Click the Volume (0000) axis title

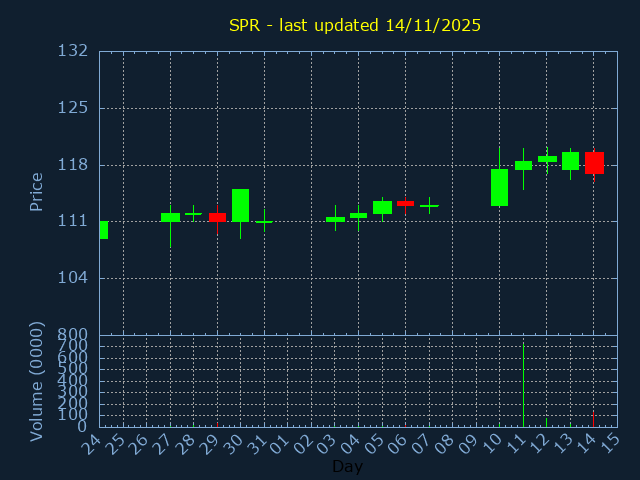pyautogui.click(x=37, y=381)
